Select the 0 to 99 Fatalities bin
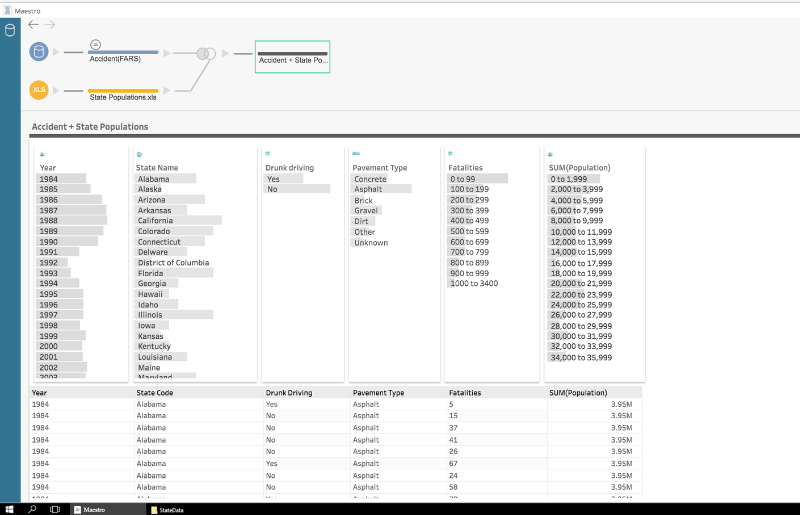Image resolution: width=800 pixels, height=515 pixels. pos(463,179)
